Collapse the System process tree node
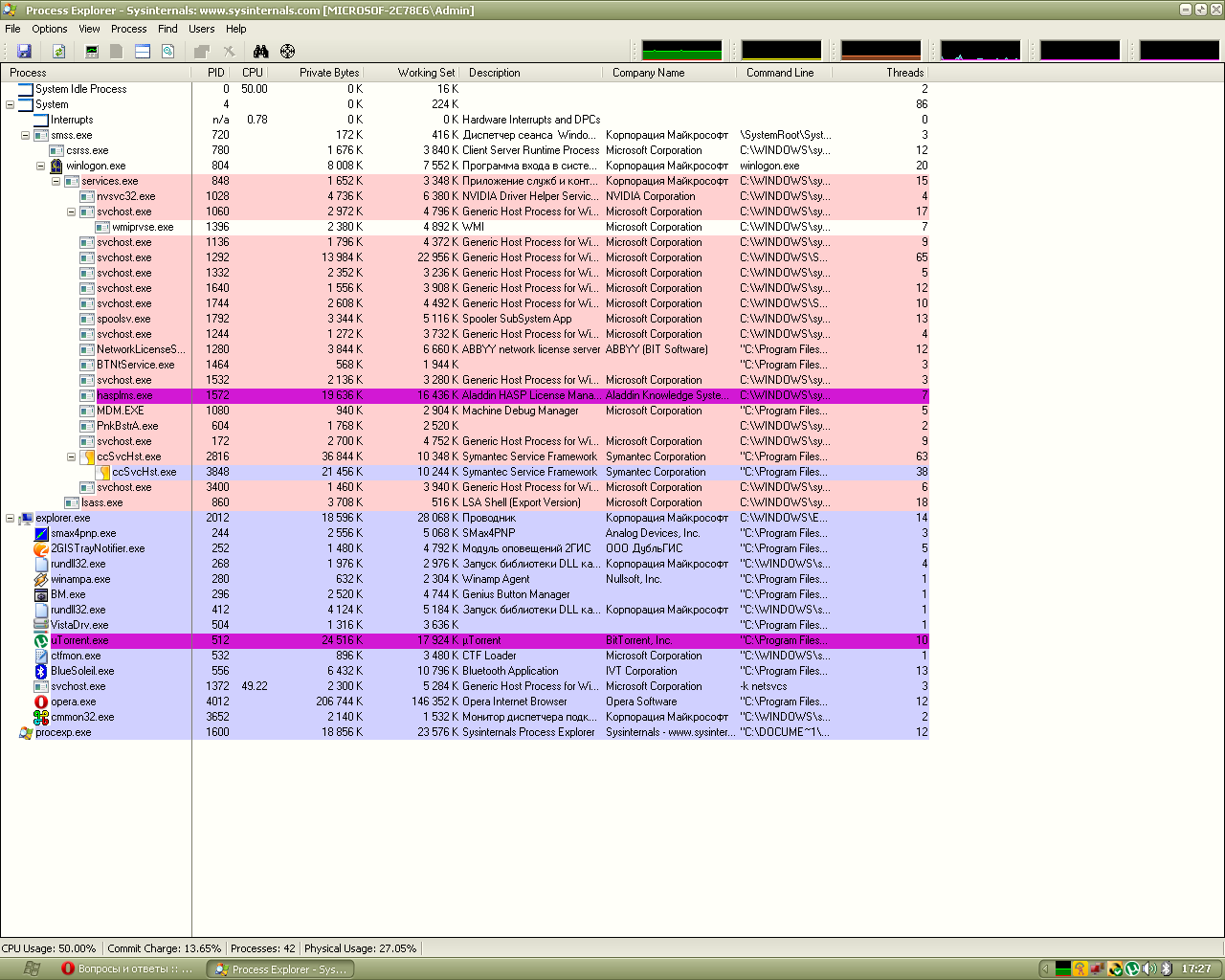The width and height of the screenshot is (1225, 980). point(10,104)
